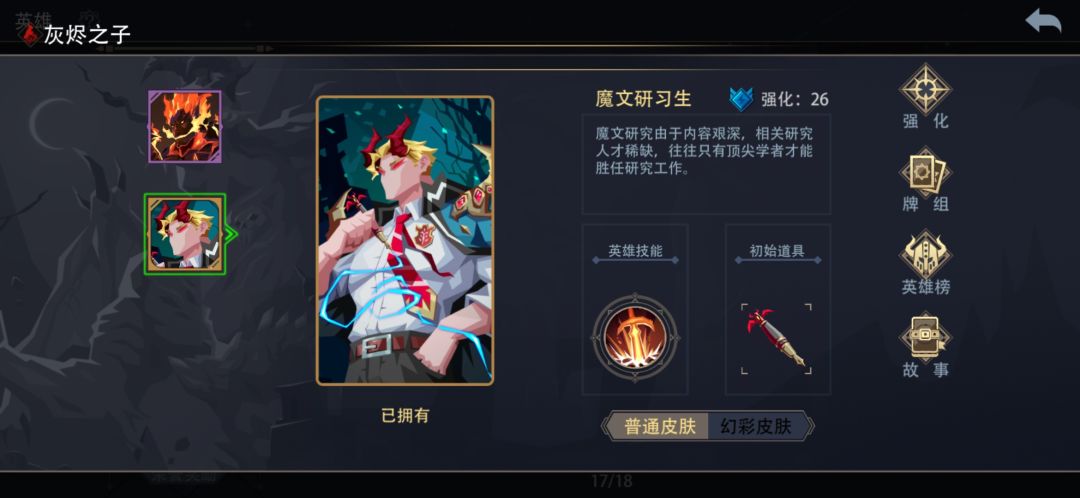The height and width of the screenshot is (498, 1080).
Task: Tap the 灰烬之子 header title
Action: pyautogui.click(x=87, y=34)
